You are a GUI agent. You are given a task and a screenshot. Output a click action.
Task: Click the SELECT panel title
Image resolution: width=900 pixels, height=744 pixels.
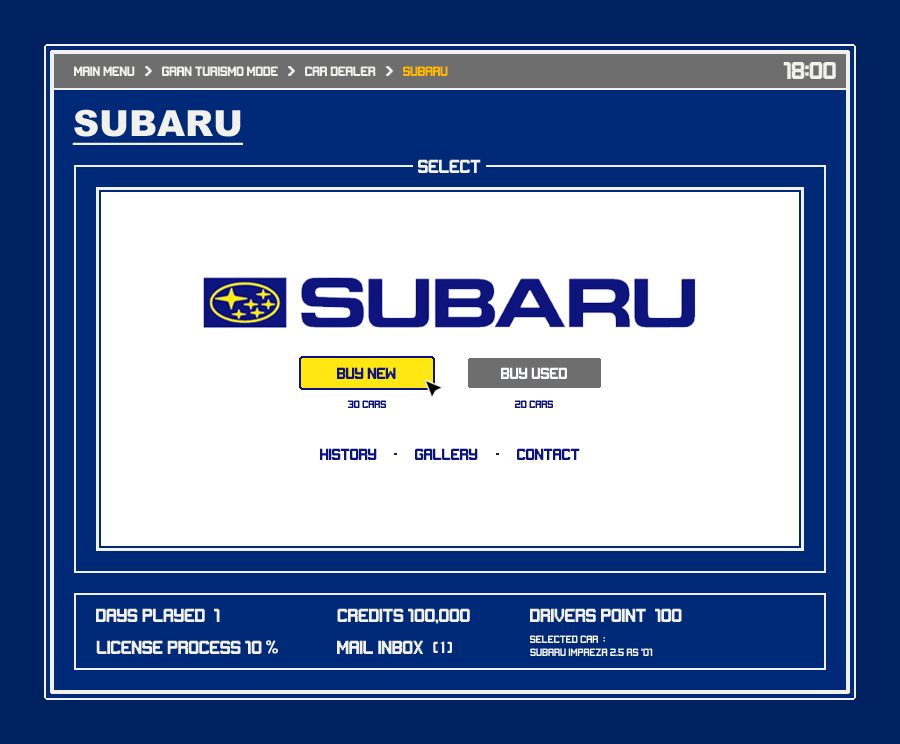coord(448,166)
